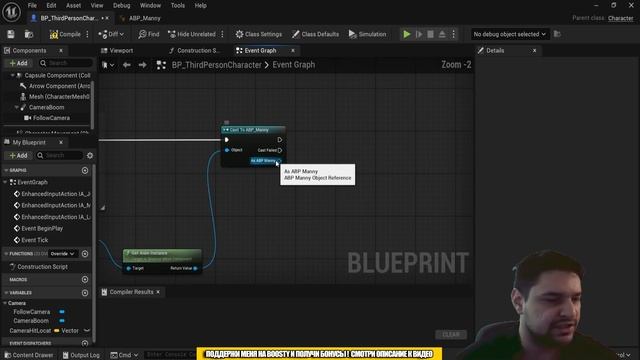Click the navigate back arrow
Screen dimensions: 640x360
pos(127,65)
